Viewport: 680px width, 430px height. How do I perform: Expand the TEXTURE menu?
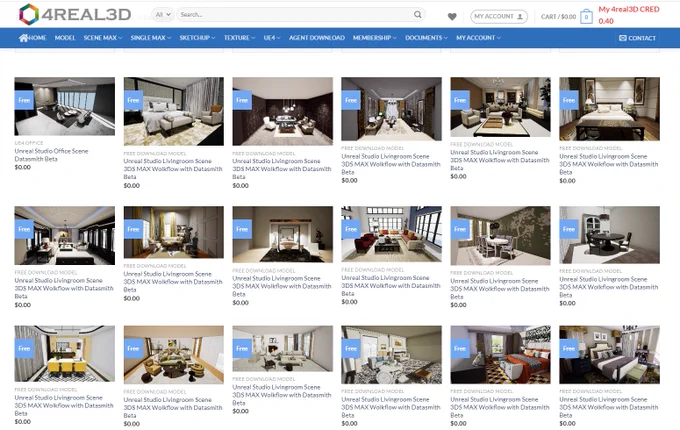coord(239,38)
